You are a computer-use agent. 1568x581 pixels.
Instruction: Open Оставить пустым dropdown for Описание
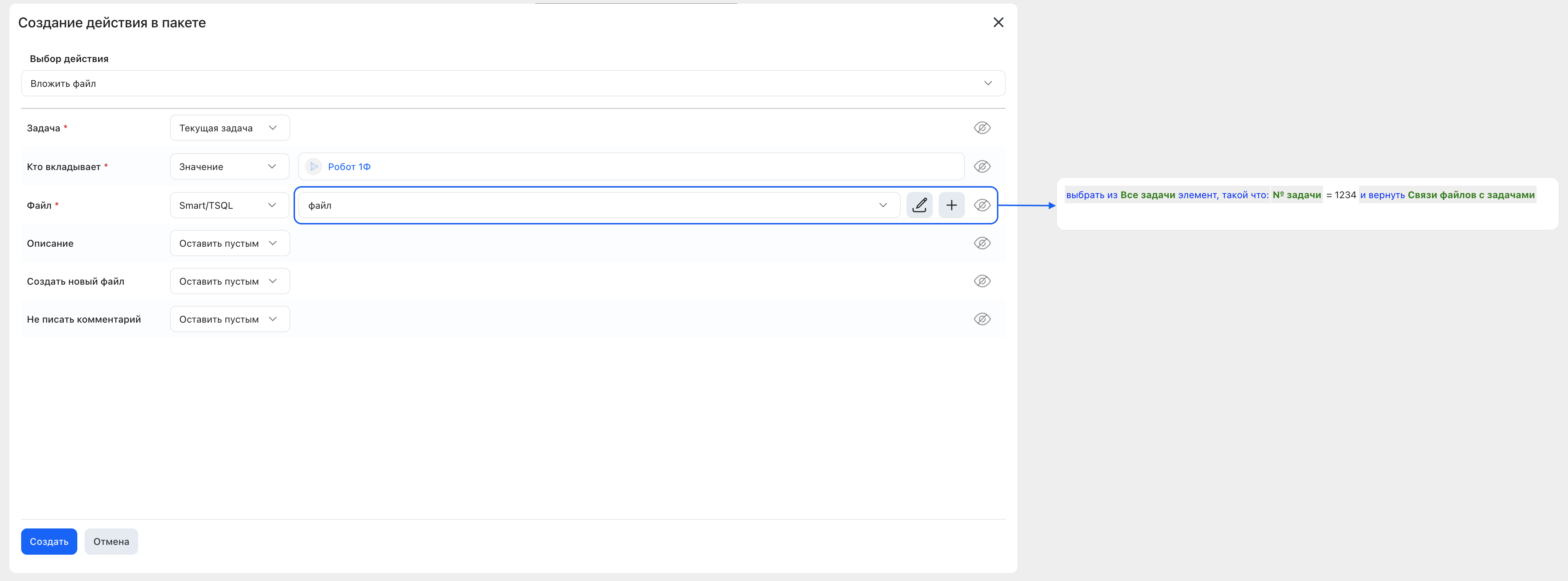[x=229, y=243]
